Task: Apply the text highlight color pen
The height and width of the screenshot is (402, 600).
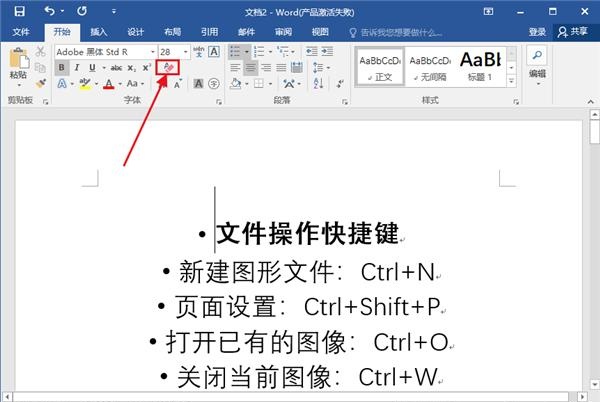Action: coord(84,84)
